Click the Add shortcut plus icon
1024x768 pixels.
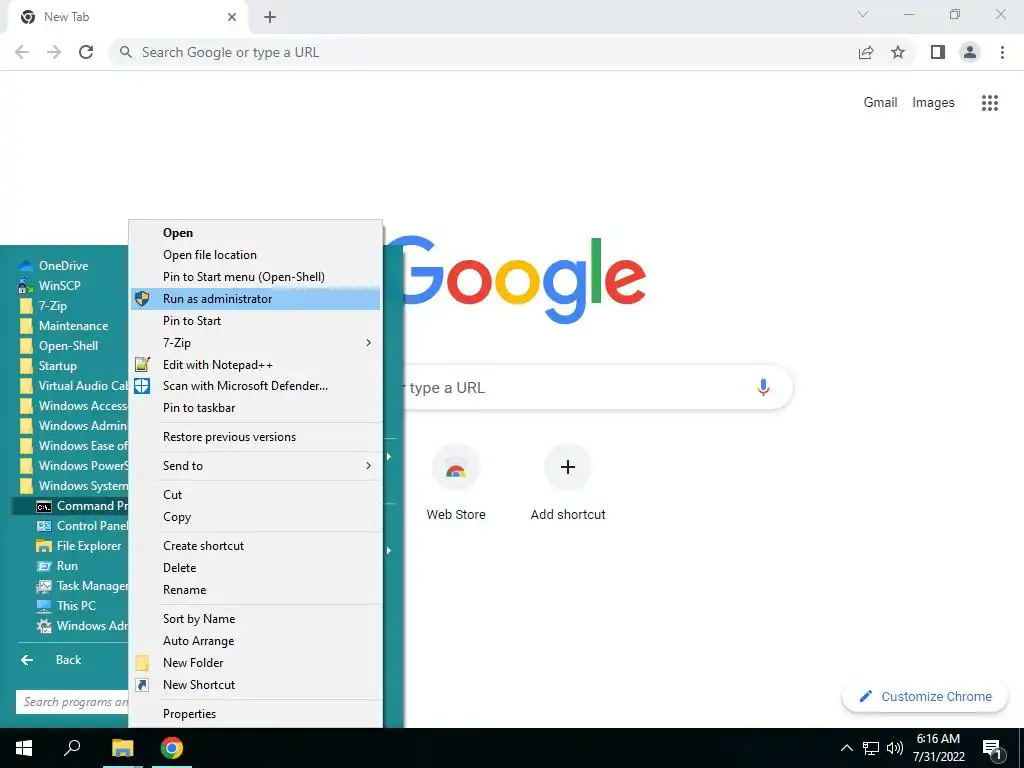pos(568,467)
